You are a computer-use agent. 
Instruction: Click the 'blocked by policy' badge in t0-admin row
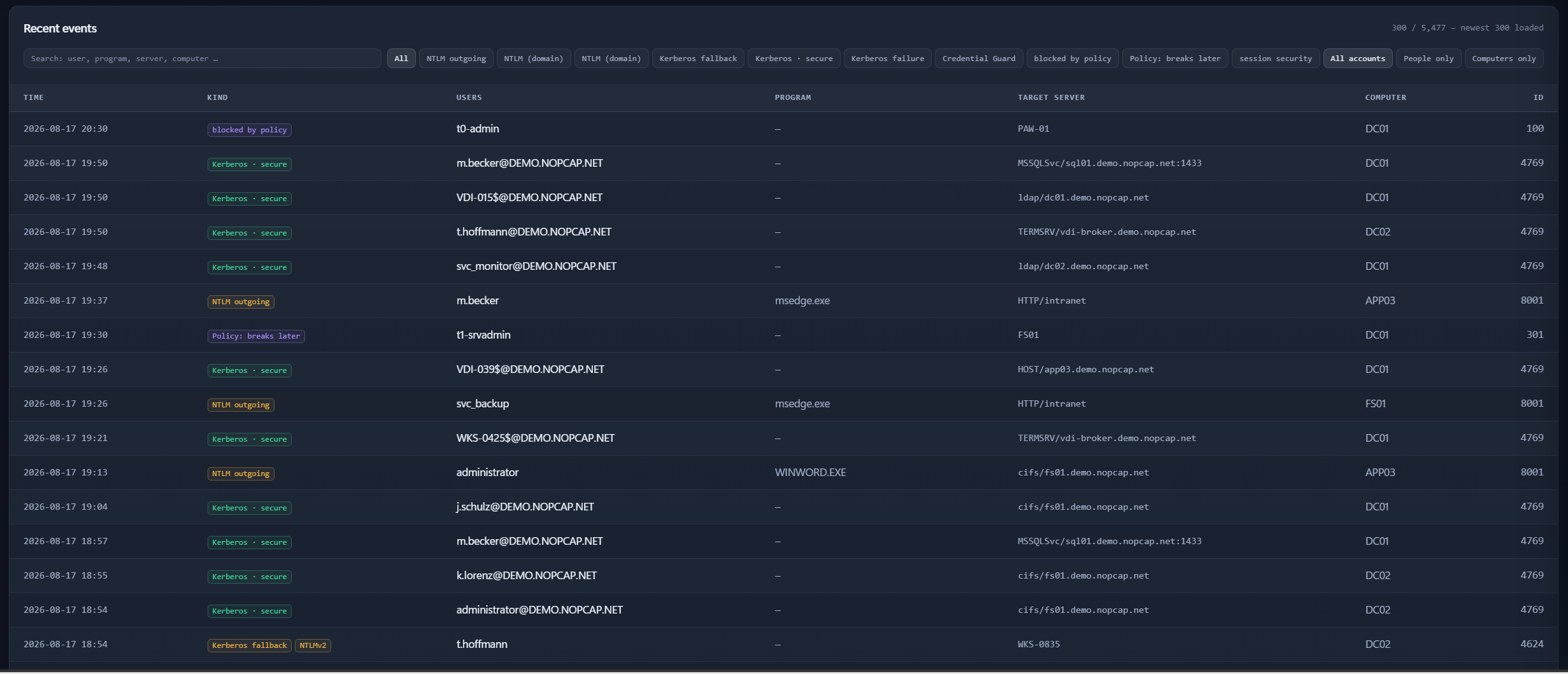coord(249,130)
